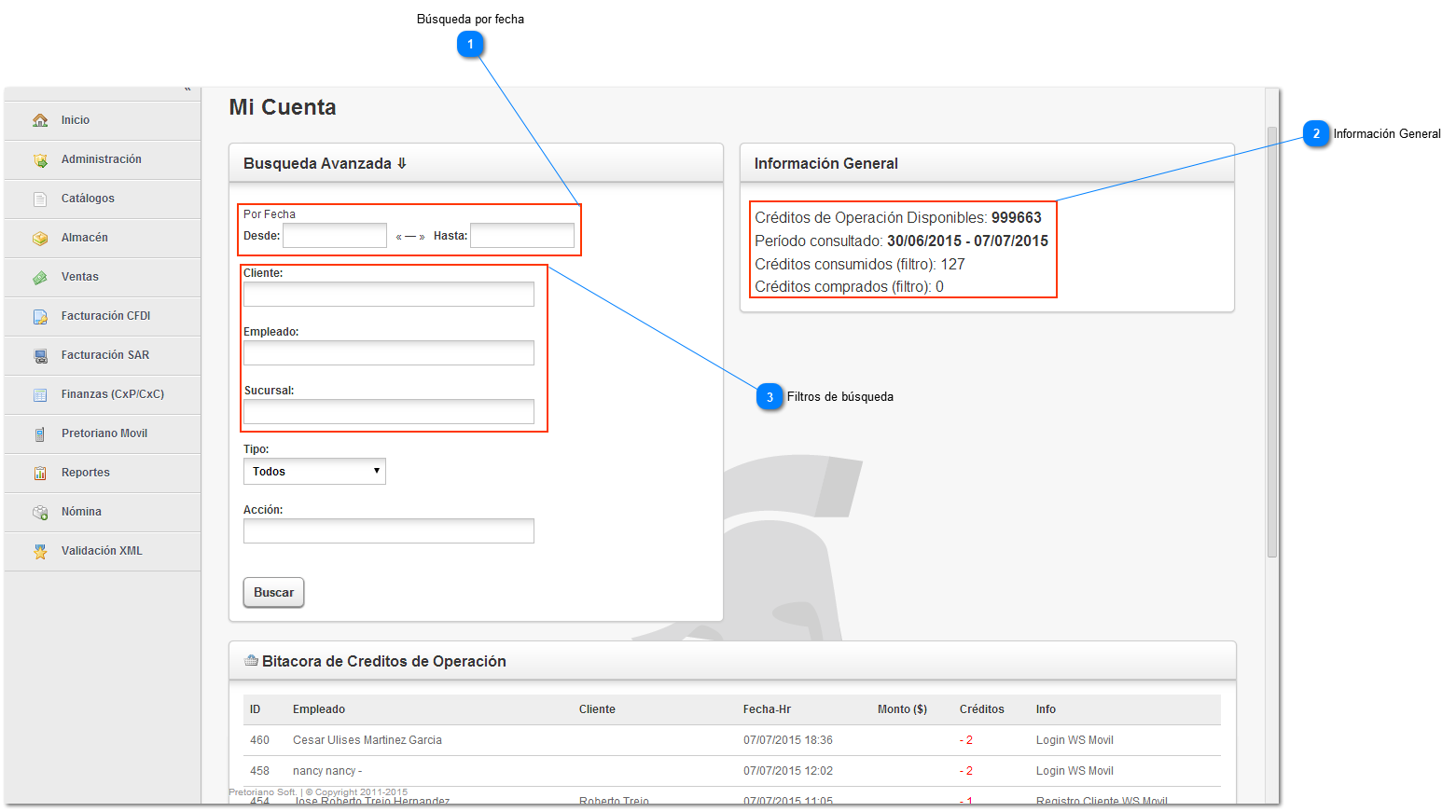Click the Inicio home icon
Viewport: 1456px width, 812px height.
pyautogui.click(x=40, y=120)
